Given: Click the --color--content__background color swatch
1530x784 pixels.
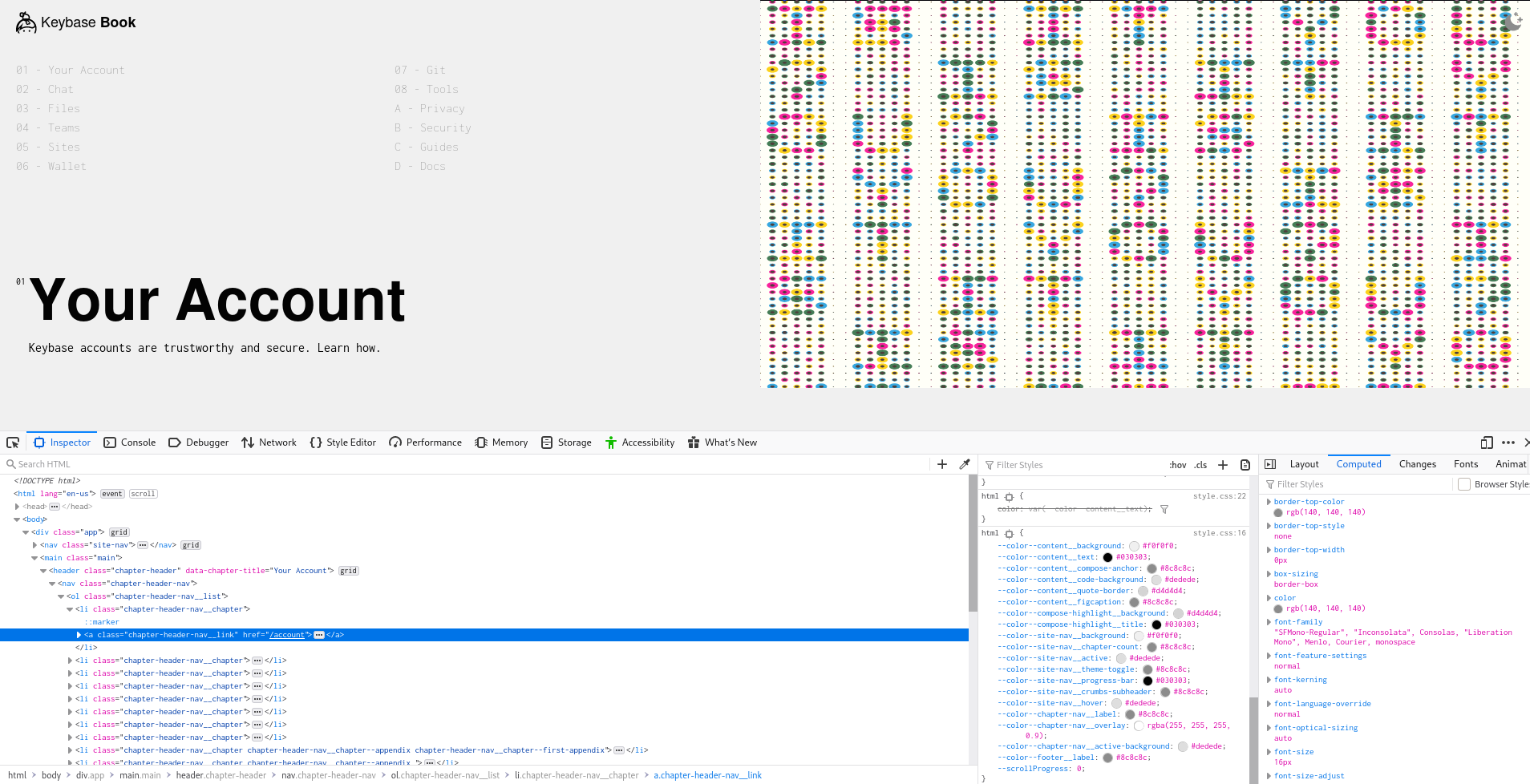Looking at the screenshot, I should tap(1134, 546).
